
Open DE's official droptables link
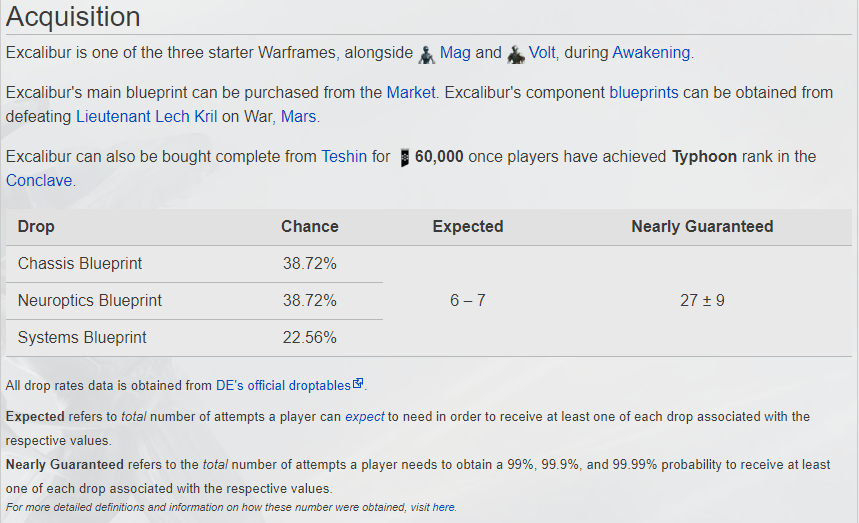(x=283, y=386)
